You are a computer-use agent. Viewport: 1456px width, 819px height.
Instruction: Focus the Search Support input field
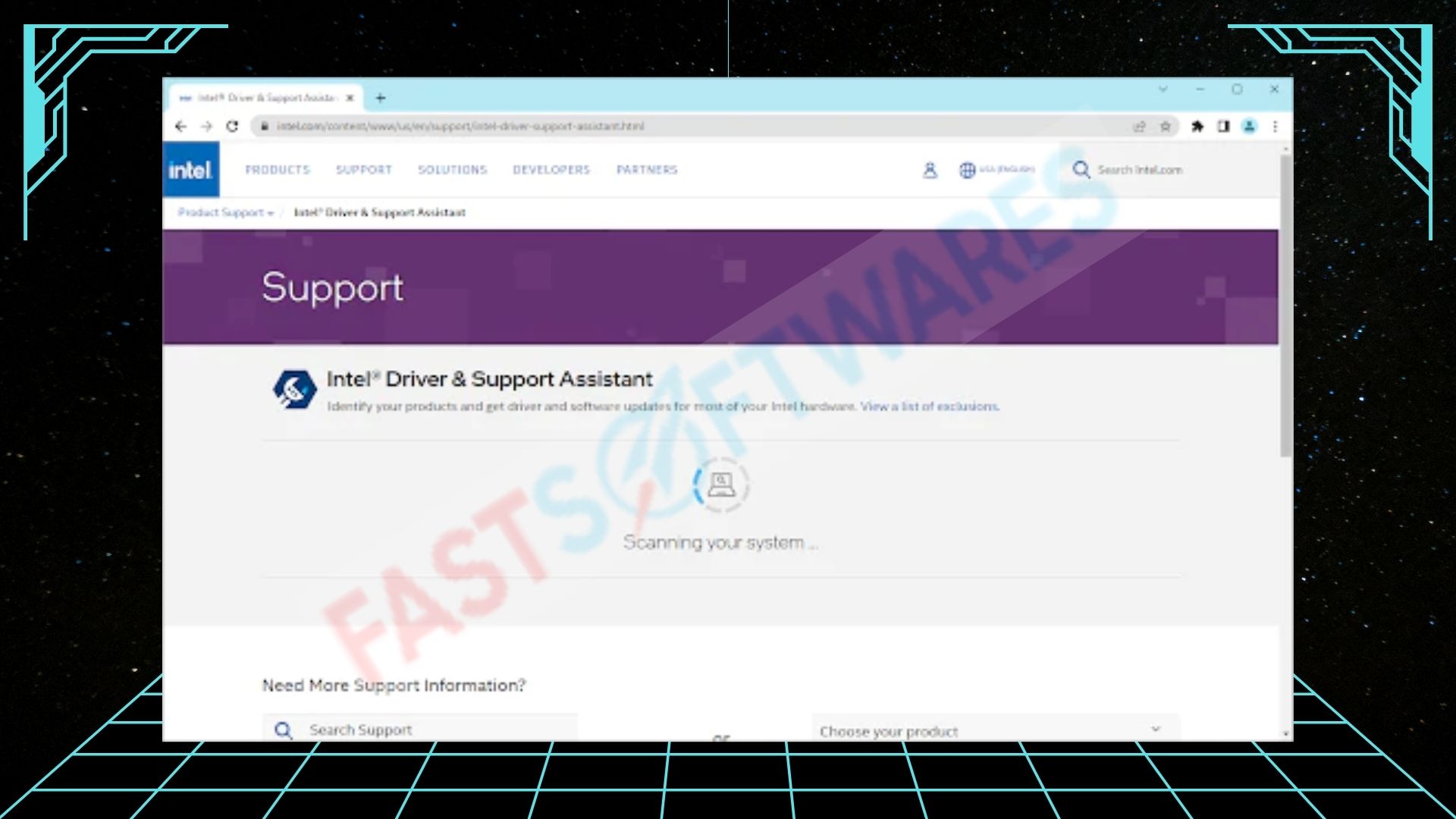click(x=419, y=728)
